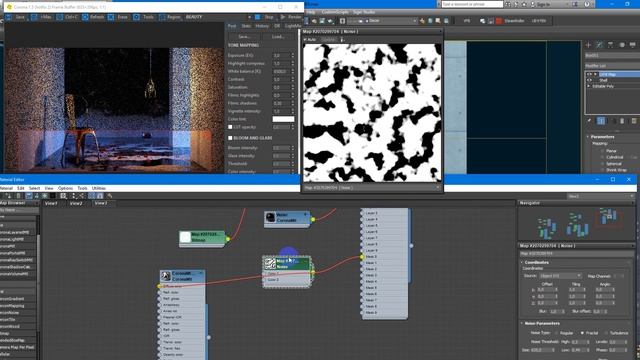Open the Utilities menu in Material Editor

99,188
